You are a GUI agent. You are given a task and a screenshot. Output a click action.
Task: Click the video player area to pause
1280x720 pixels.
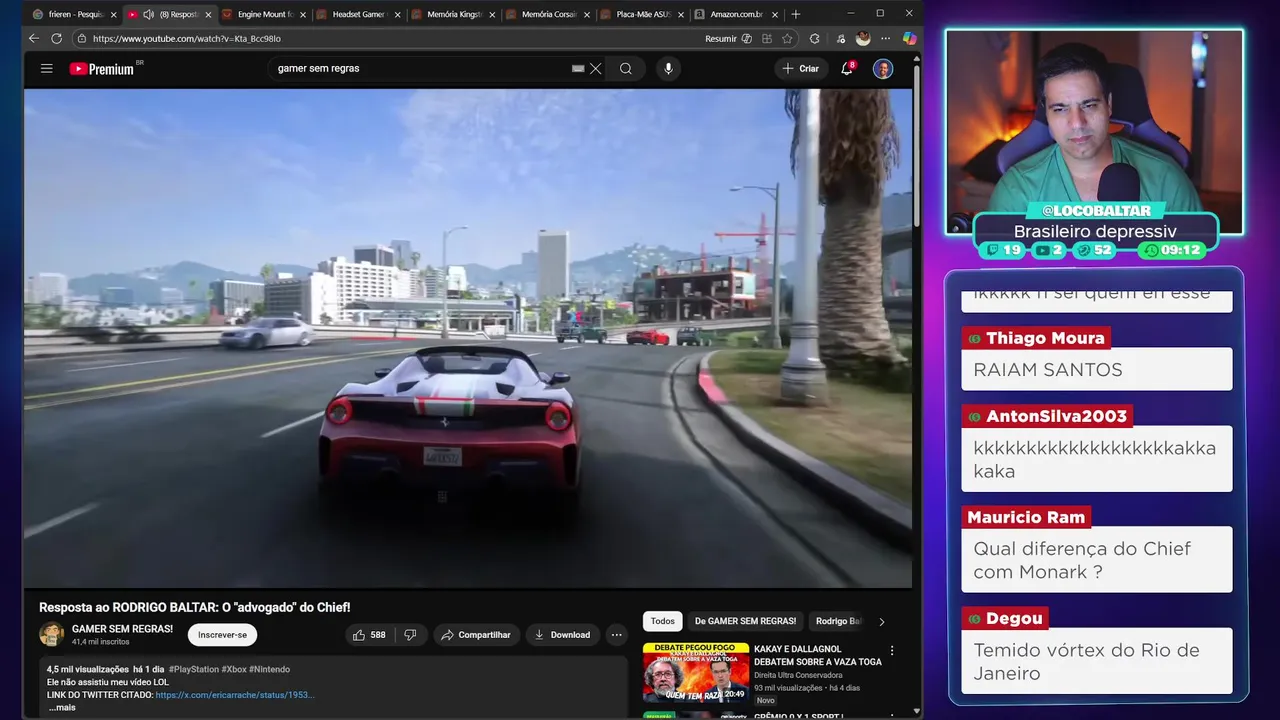coord(468,338)
